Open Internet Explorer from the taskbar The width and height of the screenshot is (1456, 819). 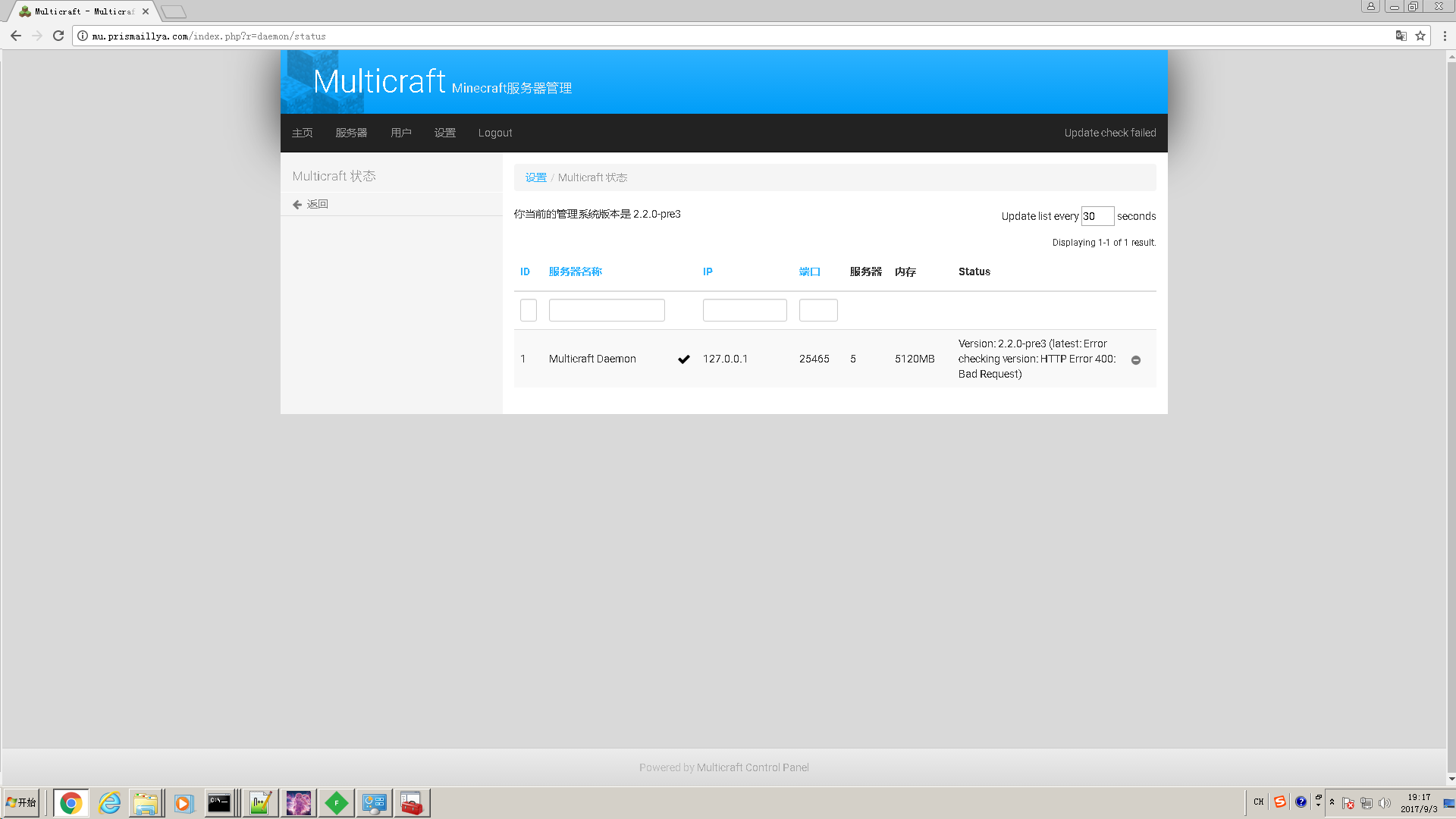pyautogui.click(x=109, y=802)
